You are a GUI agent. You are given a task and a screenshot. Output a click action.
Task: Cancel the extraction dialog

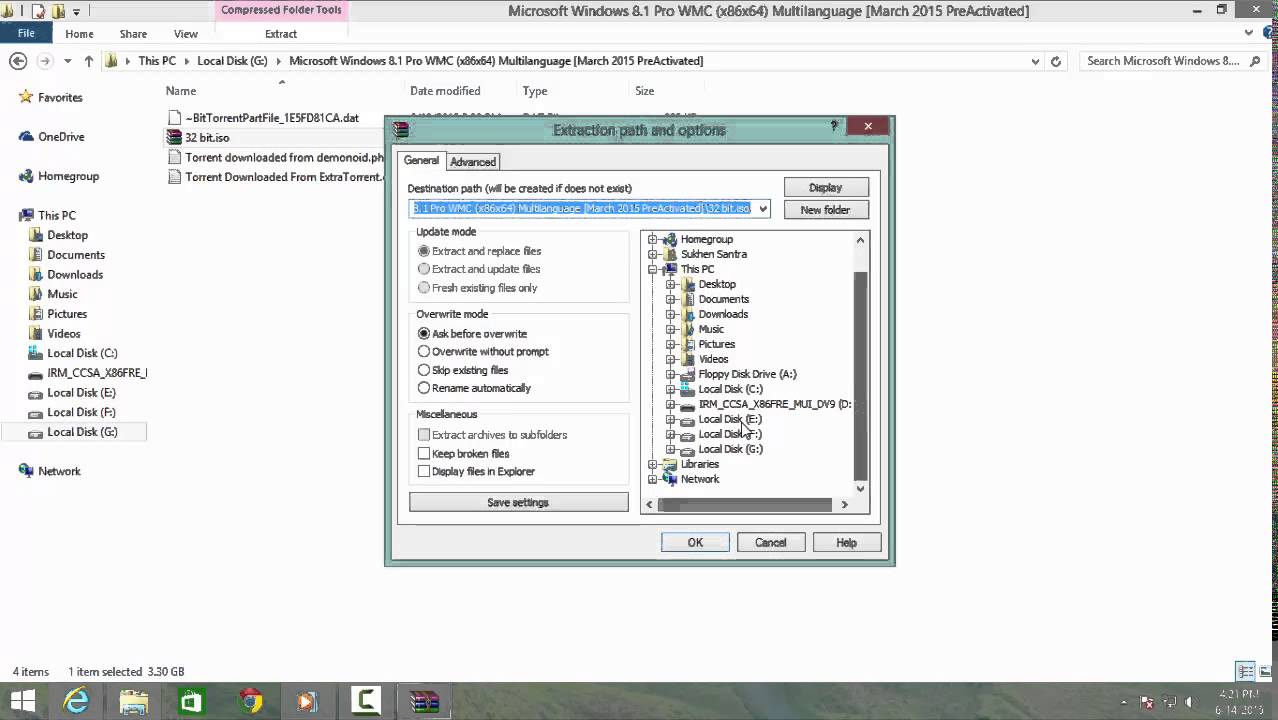tap(770, 542)
